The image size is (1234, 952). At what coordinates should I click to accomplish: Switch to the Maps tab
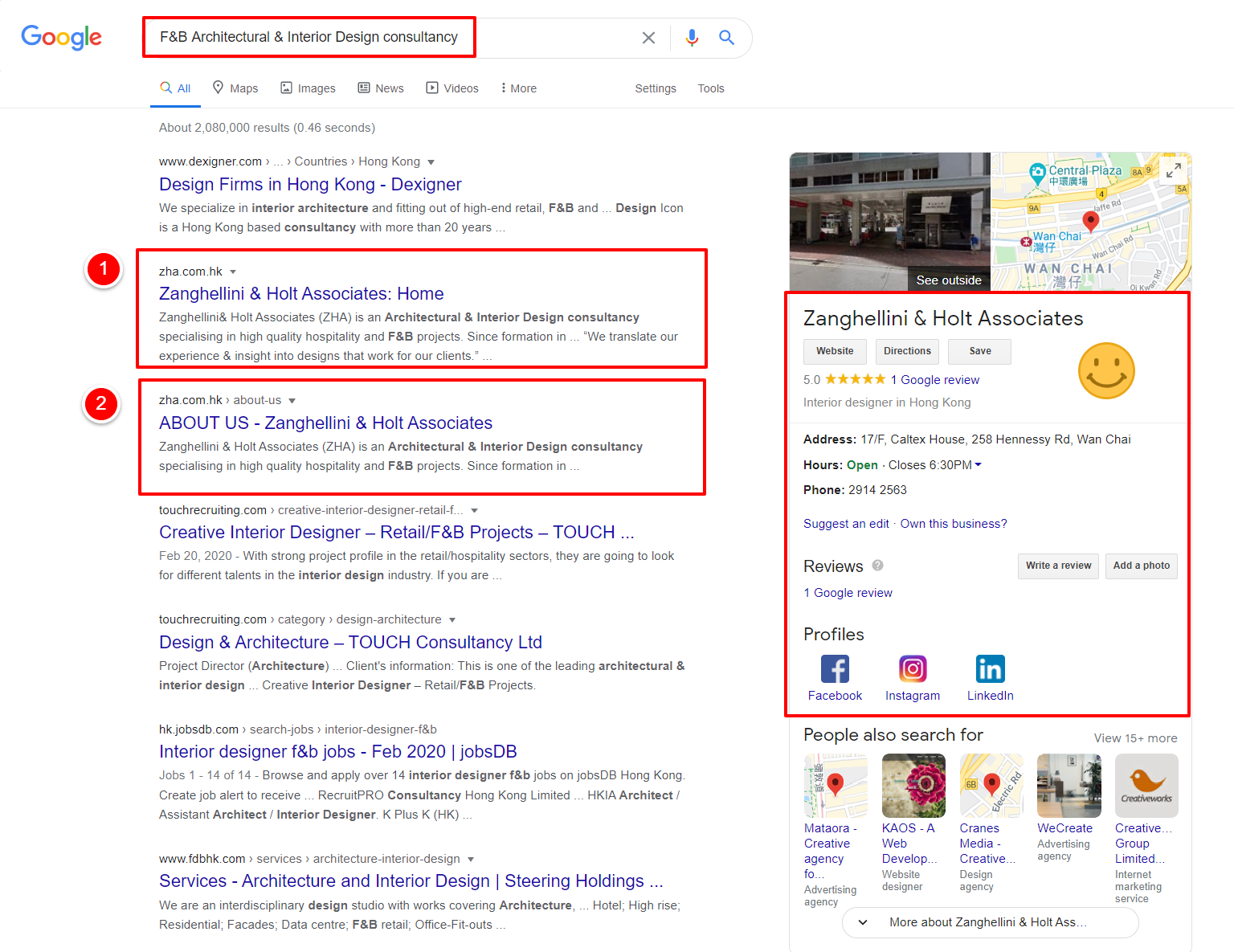pyautogui.click(x=235, y=88)
